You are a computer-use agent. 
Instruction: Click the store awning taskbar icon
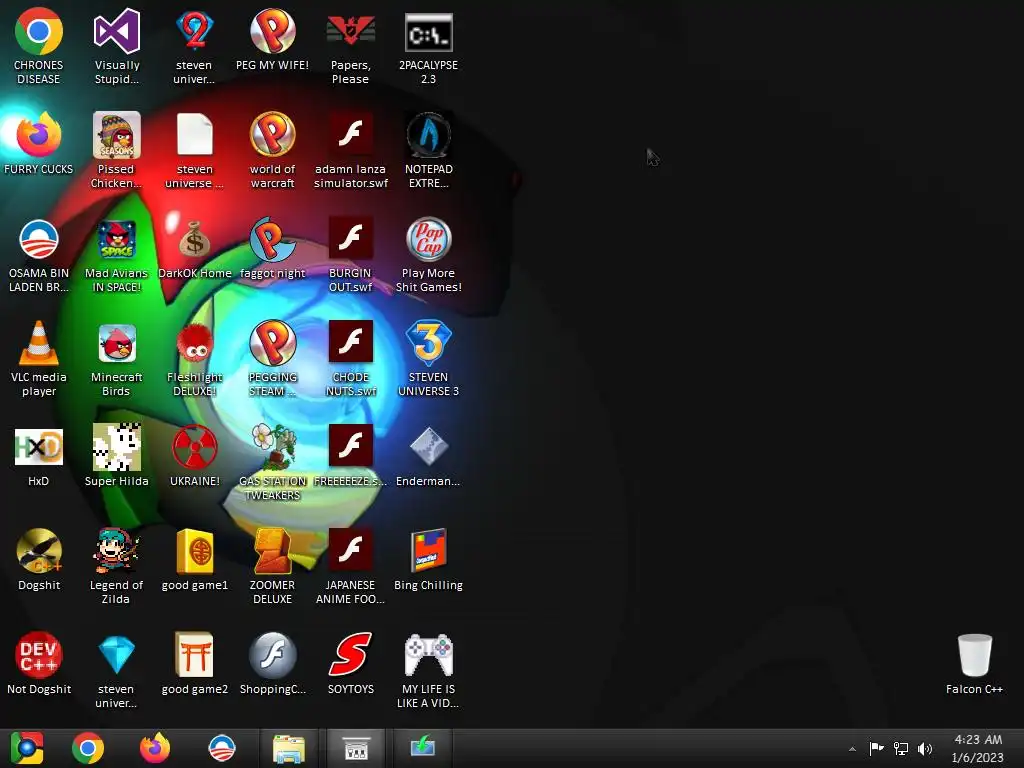(x=356, y=748)
